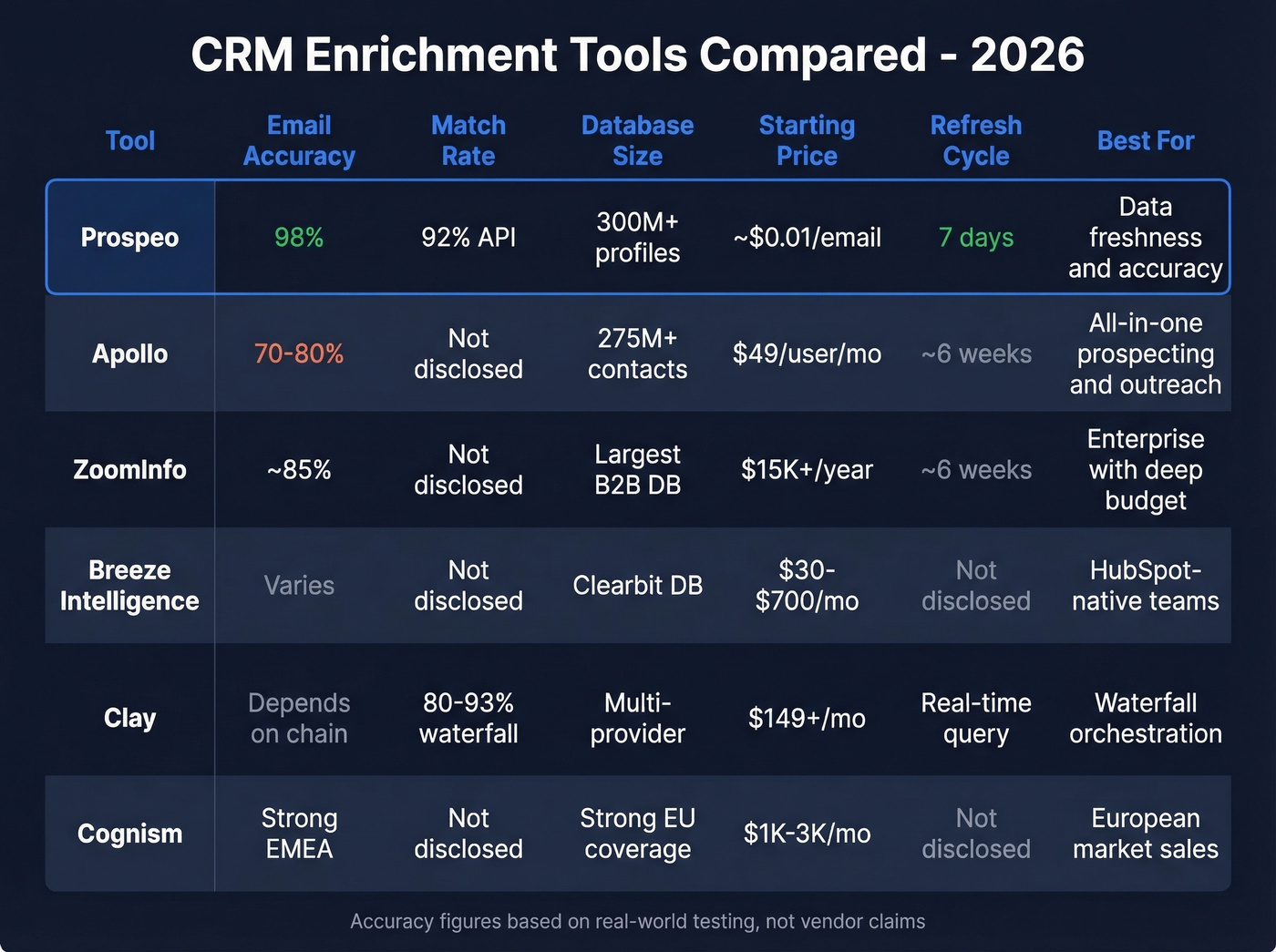Screen dimensions: 1276x952
Task: Select the Best For column header
Action: [1145, 140]
